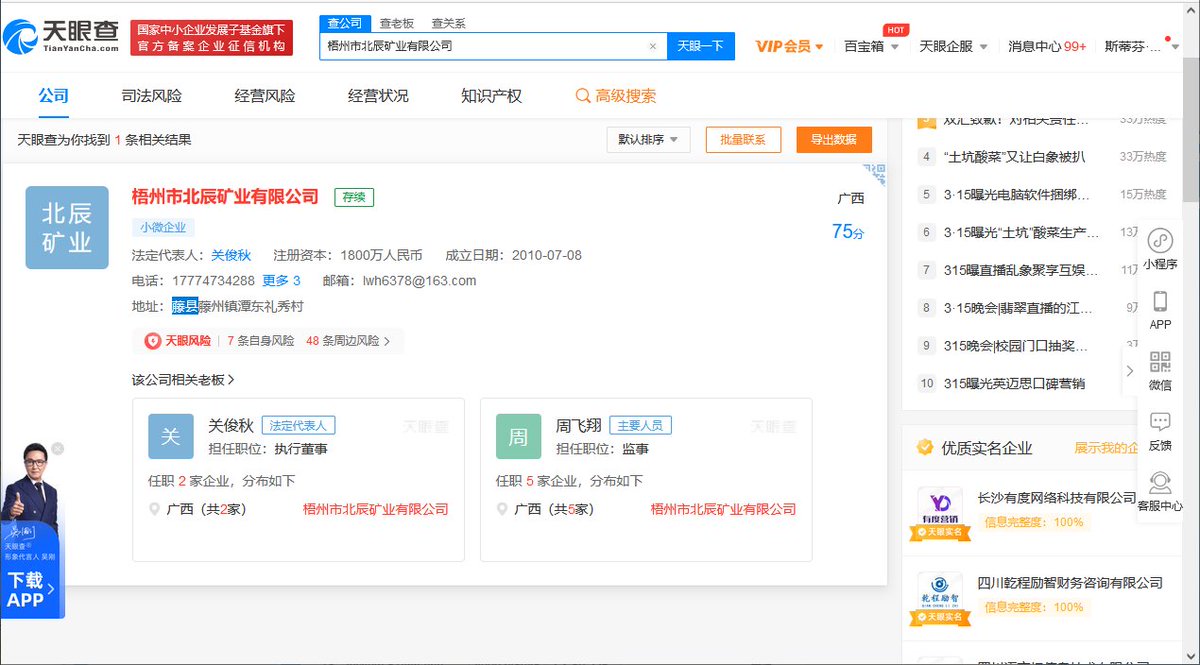This screenshot has width=1200, height=665.
Task: Open company link in 周飞翔 card
Action: pyautogui.click(x=724, y=509)
